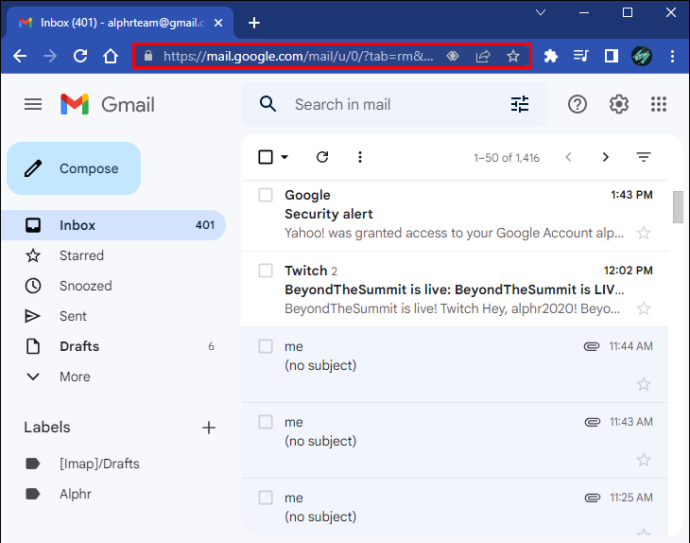The image size is (690, 543).
Task: Open a new browser tab
Action: tap(254, 23)
